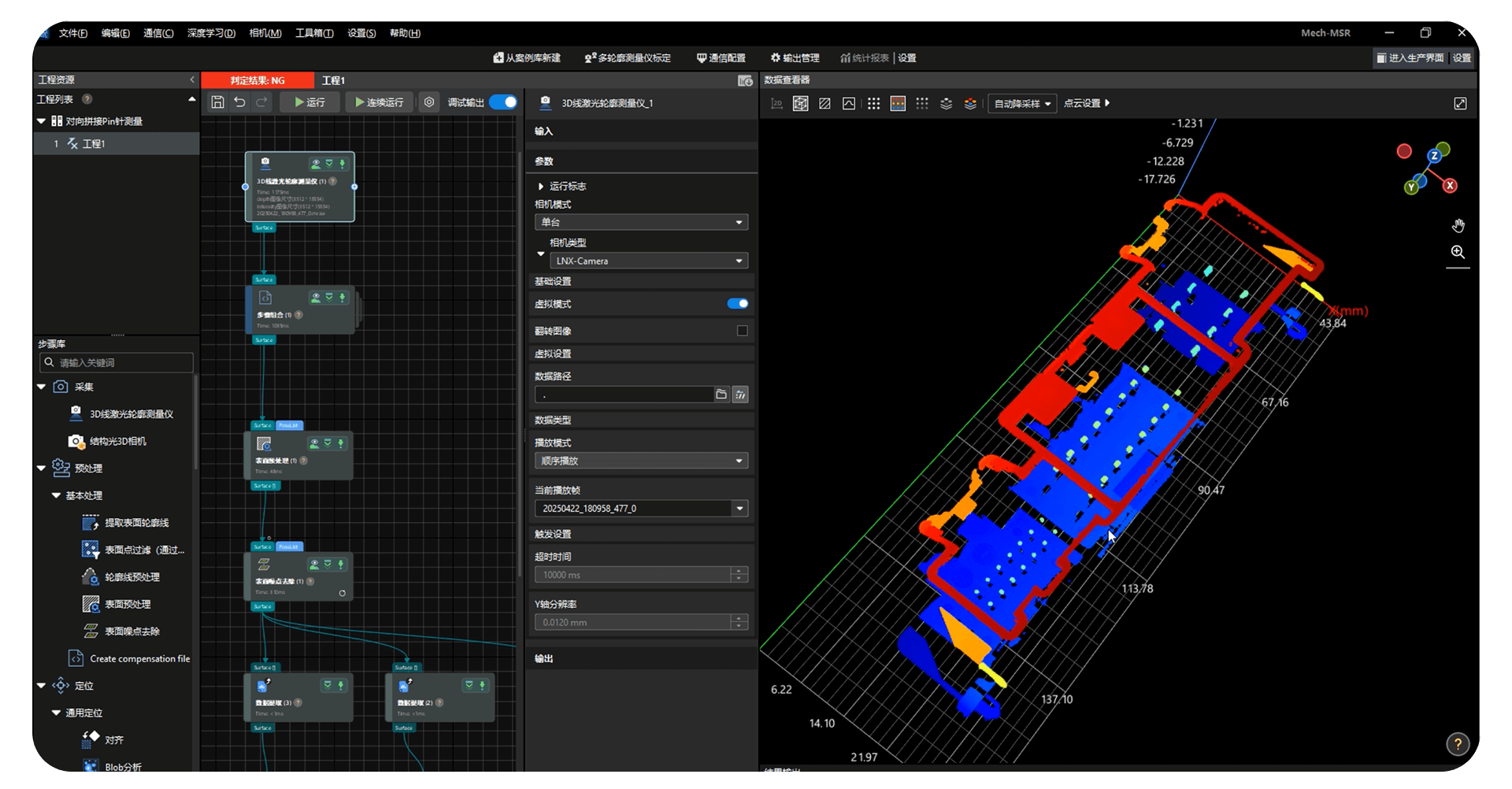1512x789 pixels.
Task: Open the 播放模式 dropdown showing 顺序播放
Action: (x=641, y=461)
